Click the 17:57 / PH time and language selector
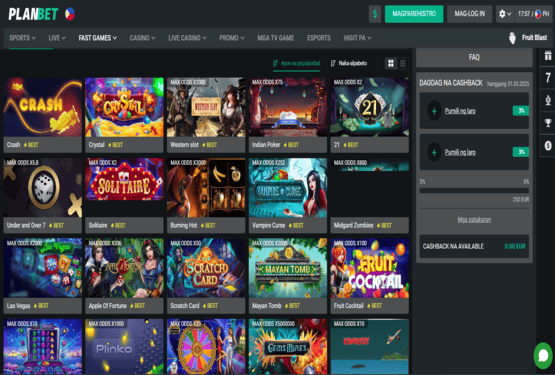Screen dimensions: 555x375 click(533, 14)
